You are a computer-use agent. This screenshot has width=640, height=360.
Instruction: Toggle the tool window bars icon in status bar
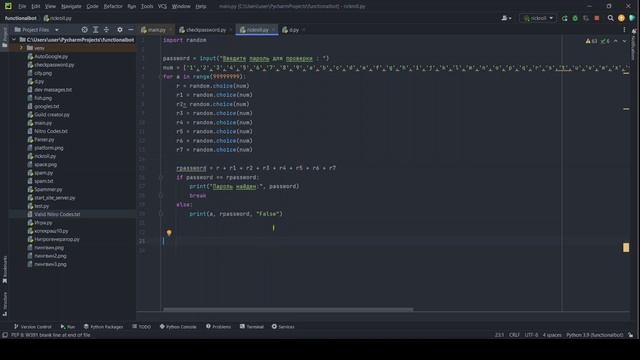click(5, 335)
